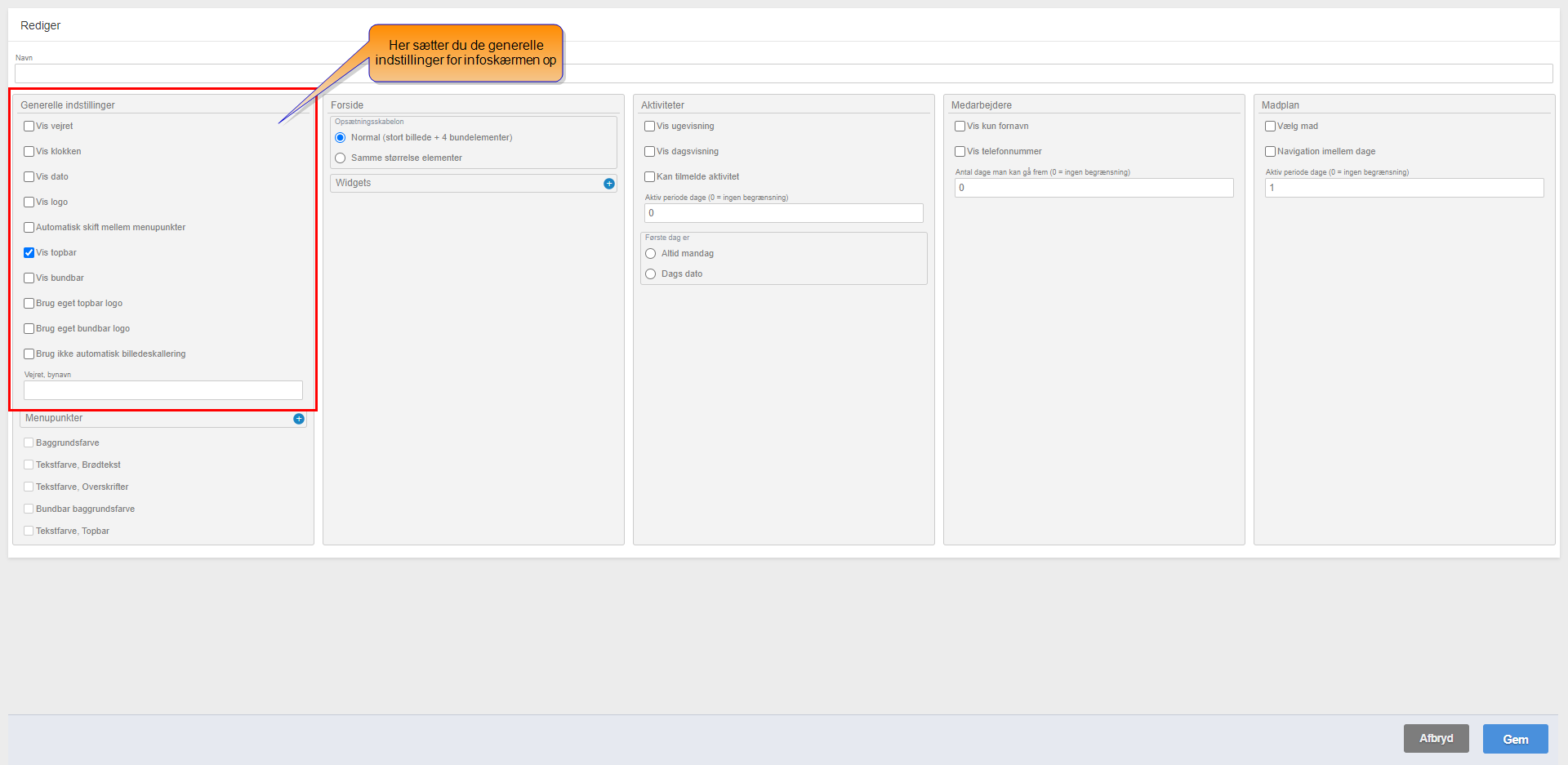The image size is (1568, 765).
Task: Click the Navn text field
Action: click(783, 73)
